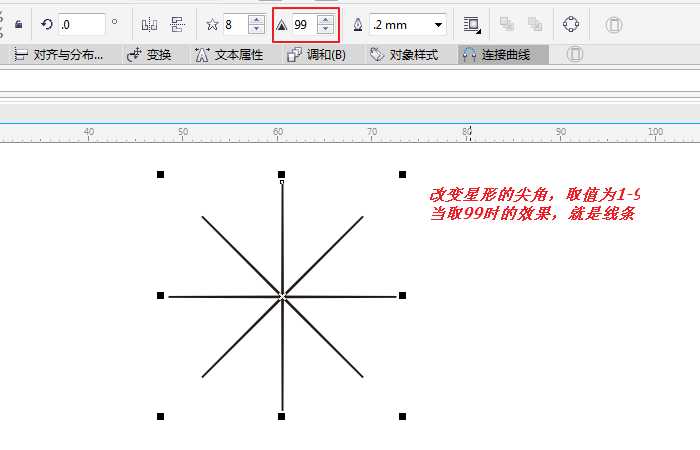Click the outline pen nib icon
The width and height of the screenshot is (700, 450).
click(358, 25)
